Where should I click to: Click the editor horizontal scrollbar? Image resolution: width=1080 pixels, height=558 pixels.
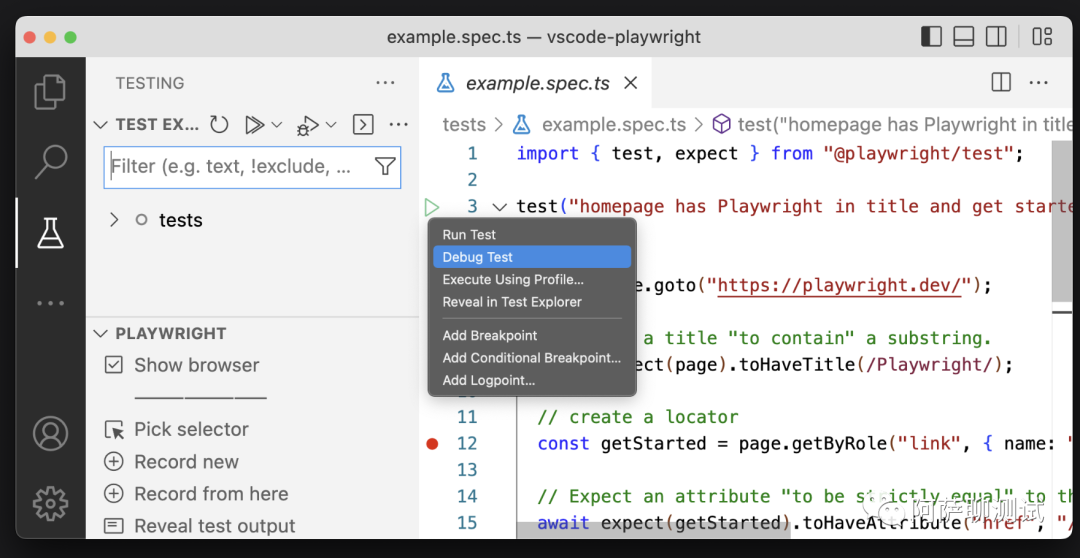pos(653,529)
